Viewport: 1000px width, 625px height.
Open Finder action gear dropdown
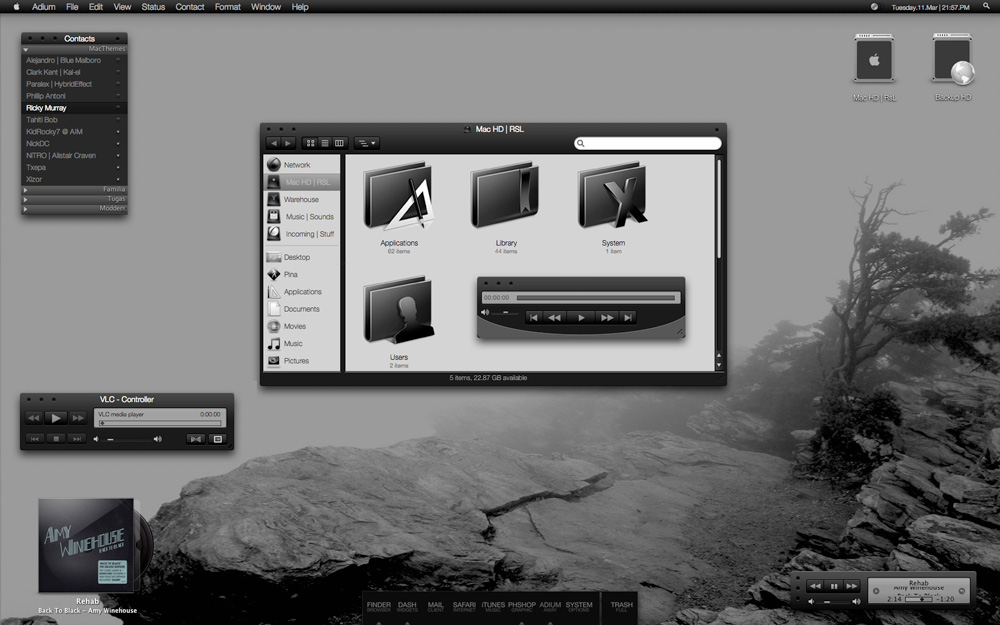[367, 143]
